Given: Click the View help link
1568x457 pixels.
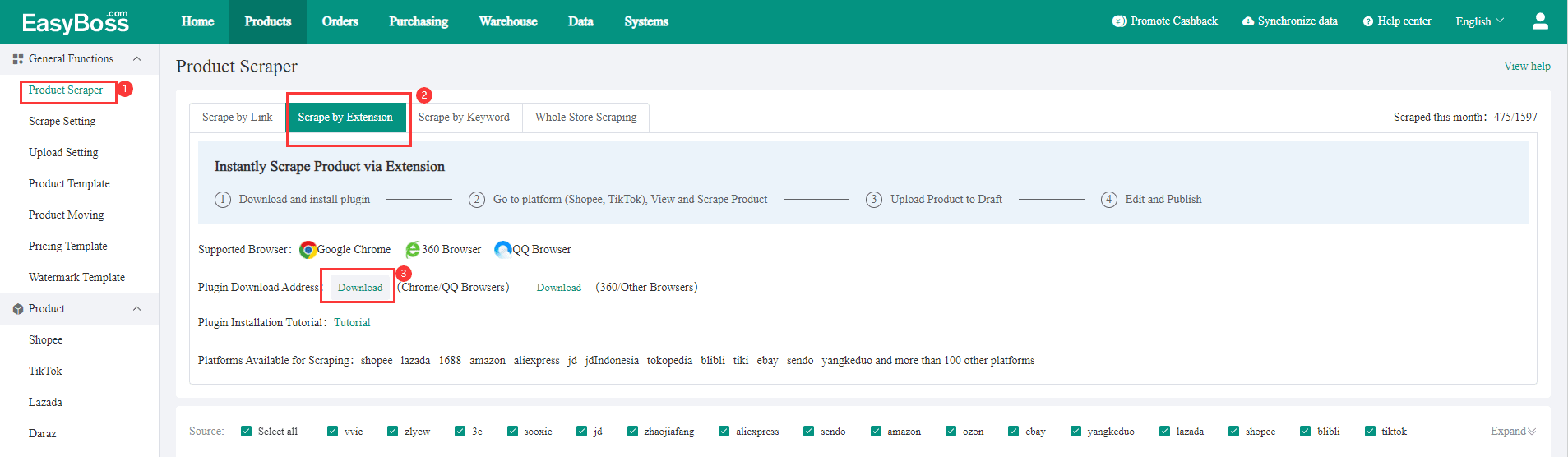Looking at the screenshot, I should pyautogui.click(x=1527, y=67).
